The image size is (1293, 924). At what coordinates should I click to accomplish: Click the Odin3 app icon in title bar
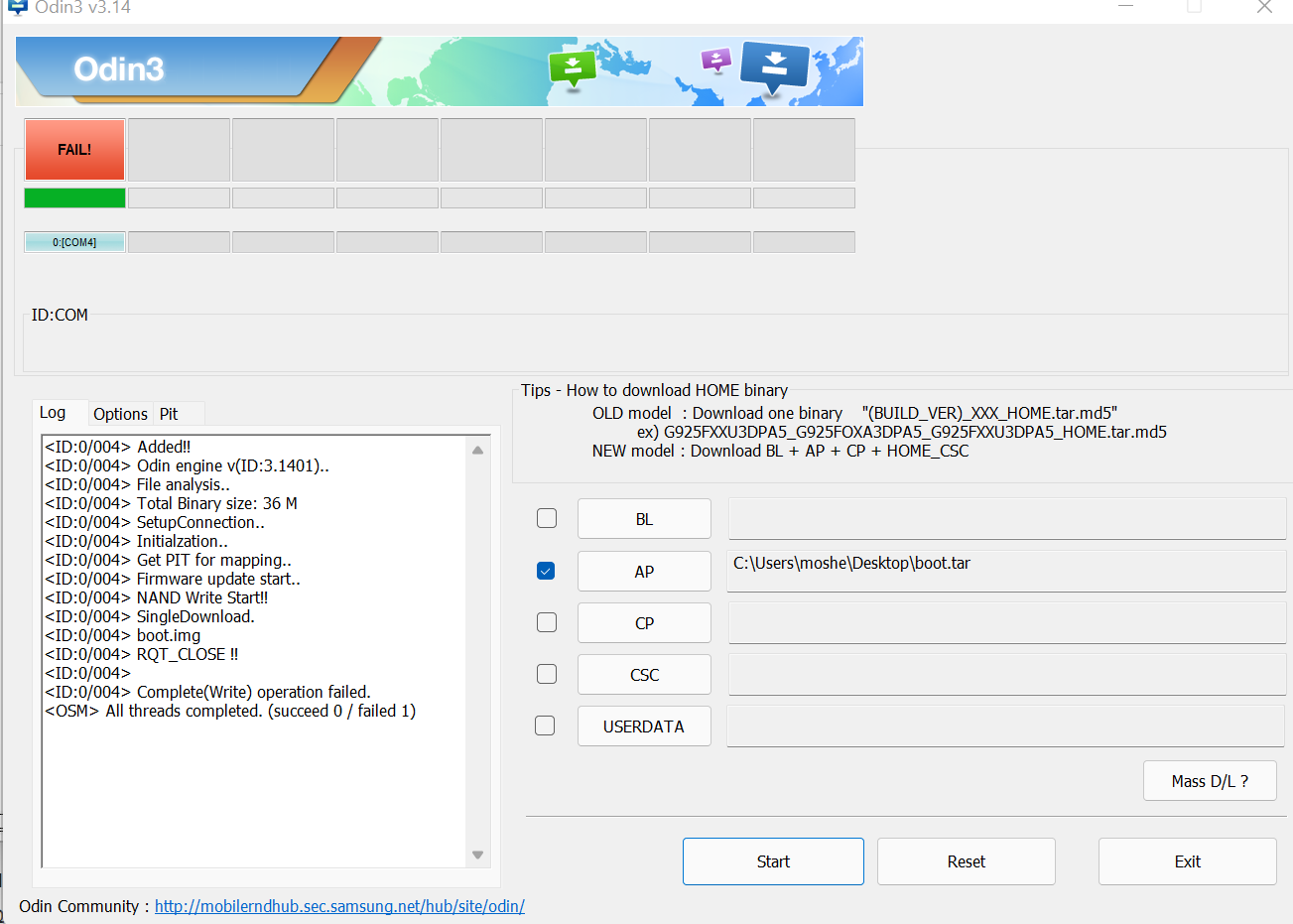coord(17,7)
